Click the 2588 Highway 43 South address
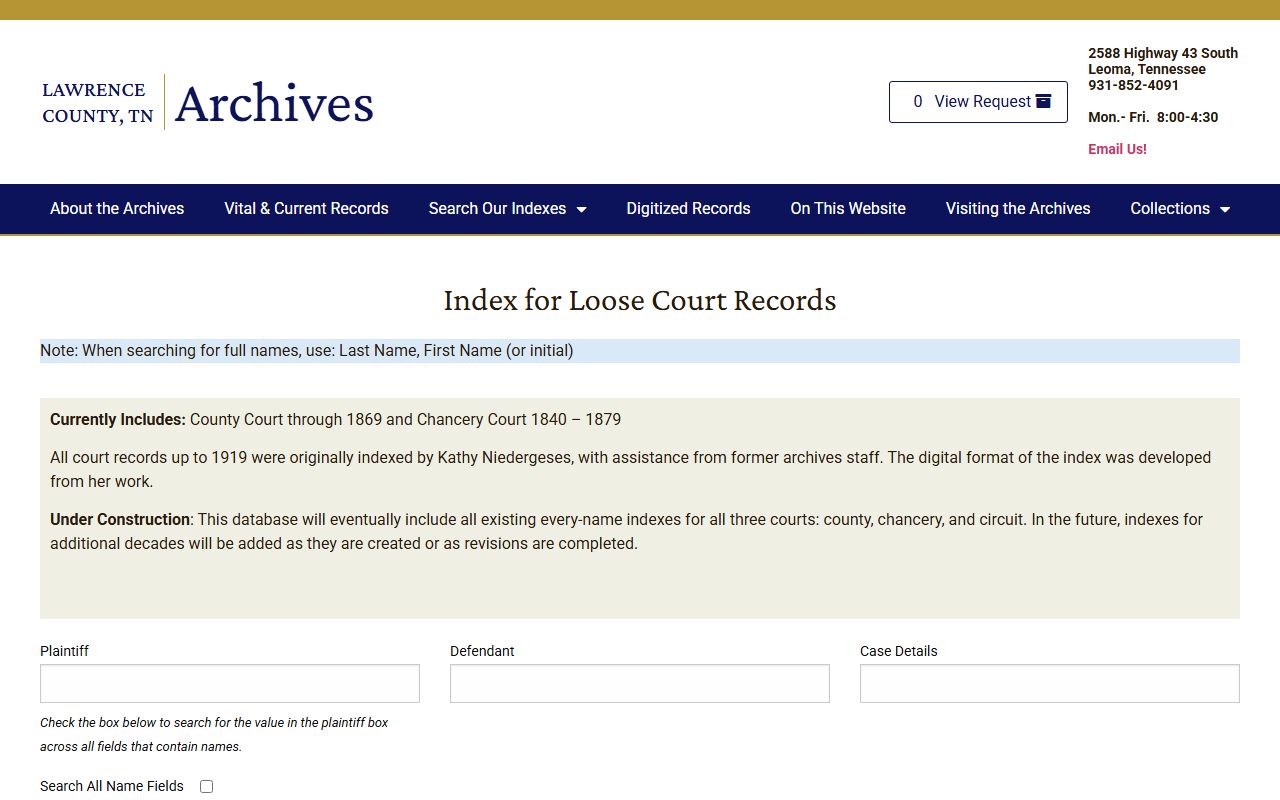Screen dimensions: 1280x800 pos(1163,53)
